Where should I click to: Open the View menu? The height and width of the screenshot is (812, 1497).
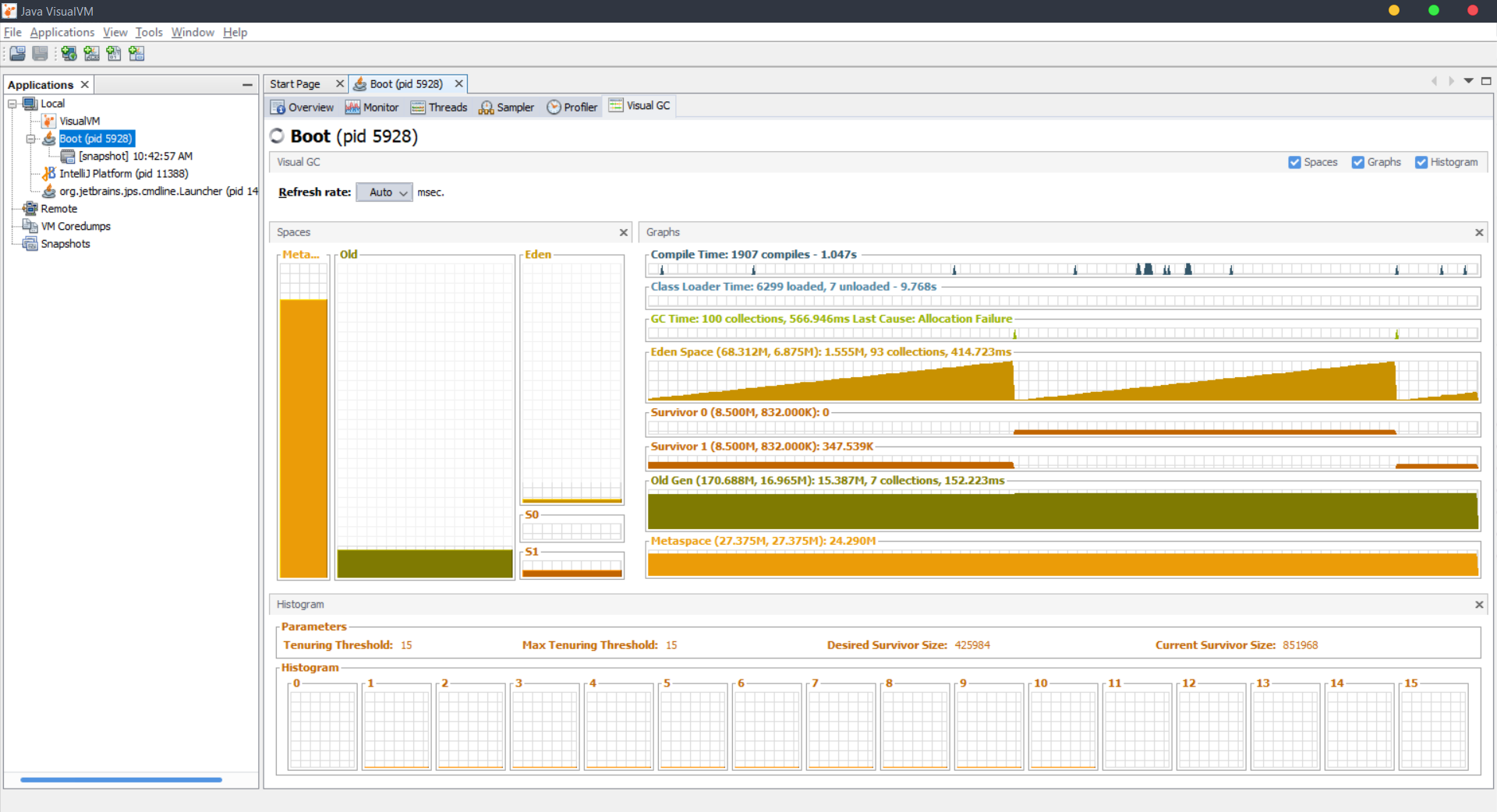coord(115,32)
